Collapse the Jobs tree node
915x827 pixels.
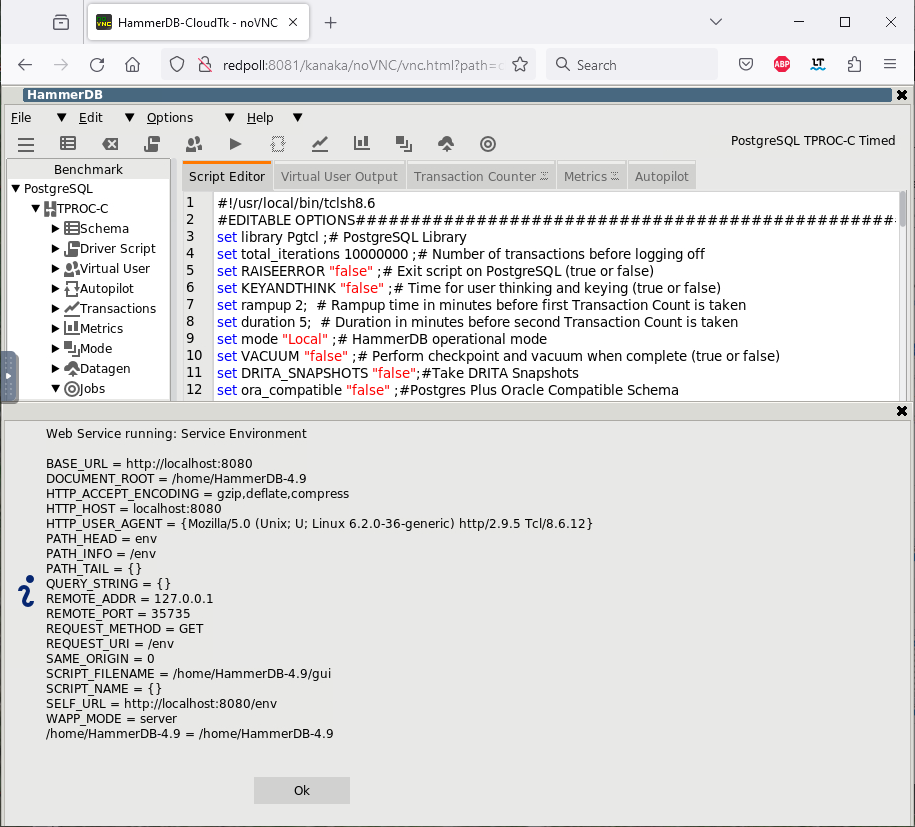[56, 389]
